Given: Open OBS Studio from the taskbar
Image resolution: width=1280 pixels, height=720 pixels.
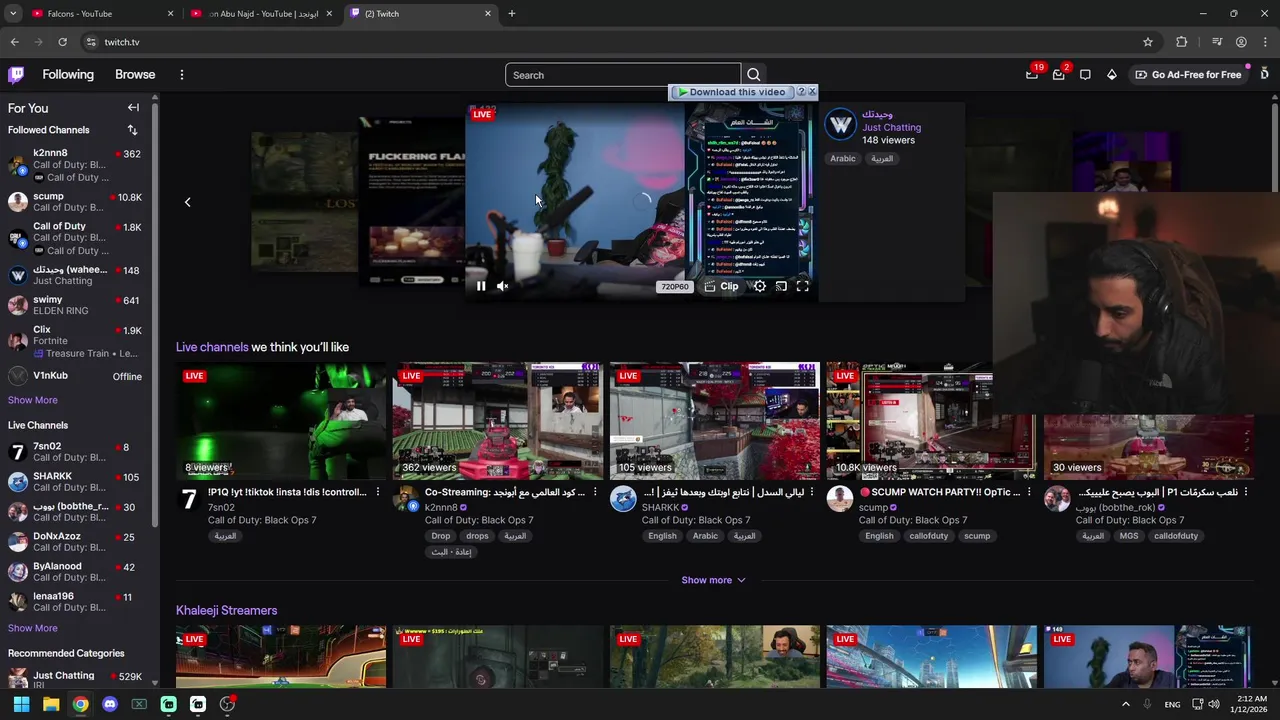Looking at the screenshot, I should [x=227, y=704].
